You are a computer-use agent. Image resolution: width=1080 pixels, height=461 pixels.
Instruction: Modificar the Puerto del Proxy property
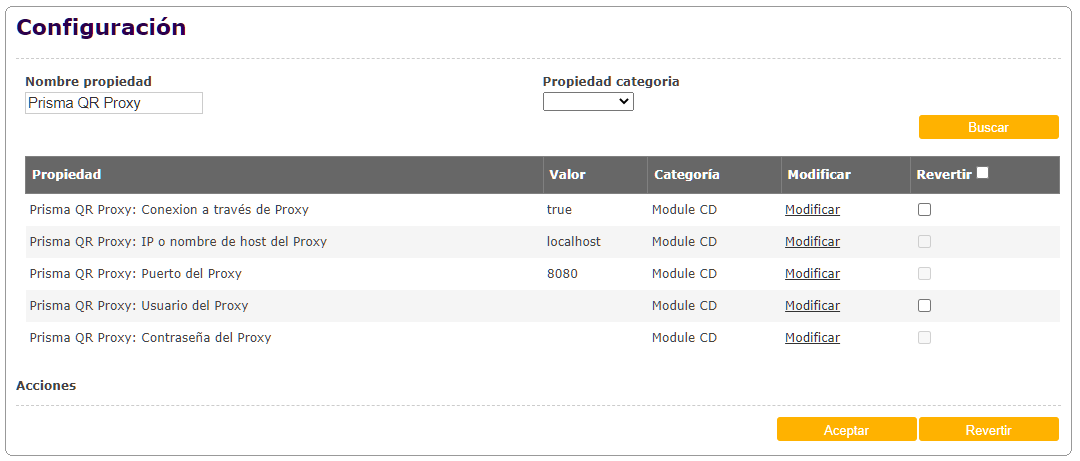812,274
